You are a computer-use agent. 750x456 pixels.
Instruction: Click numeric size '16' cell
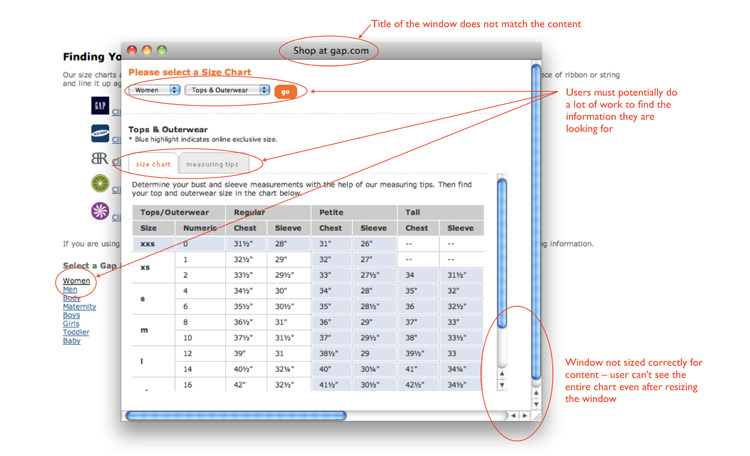pyautogui.click(x=200, y=385)
